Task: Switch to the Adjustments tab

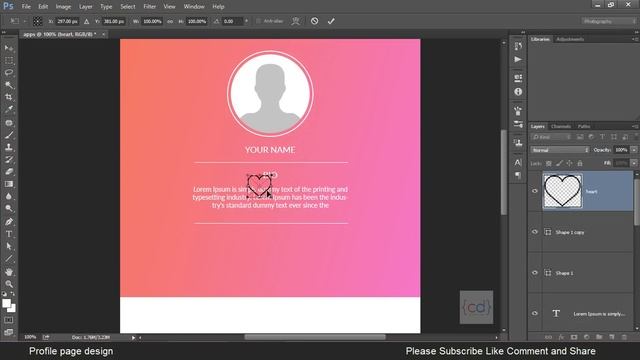Action: coord(570,39)
